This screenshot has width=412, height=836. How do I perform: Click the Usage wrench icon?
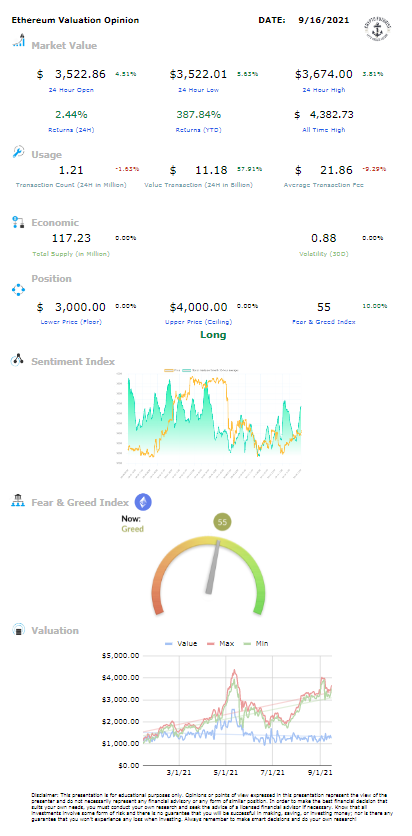pos(19,152)
